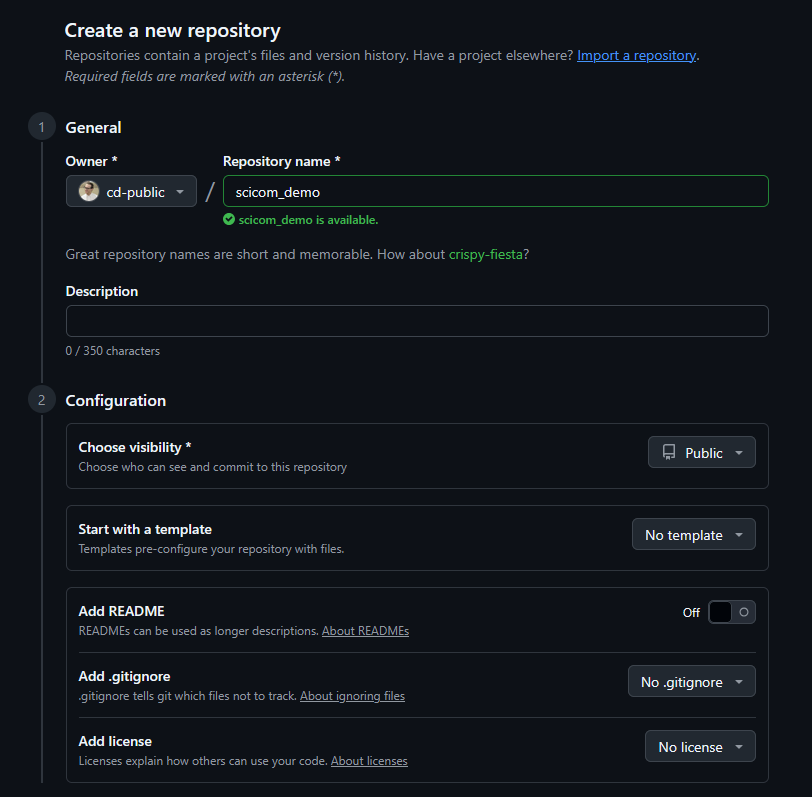
Task: Click the cd-public owner avatar icon
Action: pyautogui.click(x=89, y=192)
